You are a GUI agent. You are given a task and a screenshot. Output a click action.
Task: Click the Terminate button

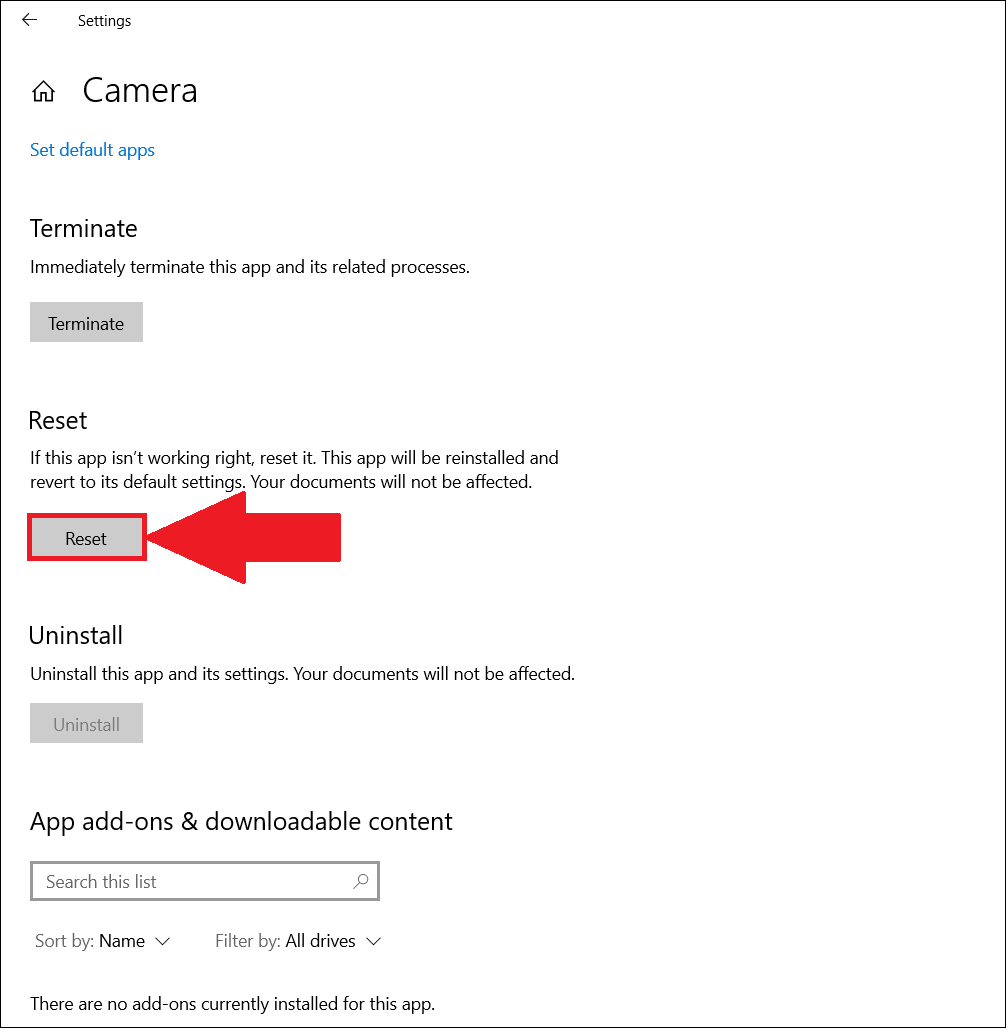pos(86,322)
